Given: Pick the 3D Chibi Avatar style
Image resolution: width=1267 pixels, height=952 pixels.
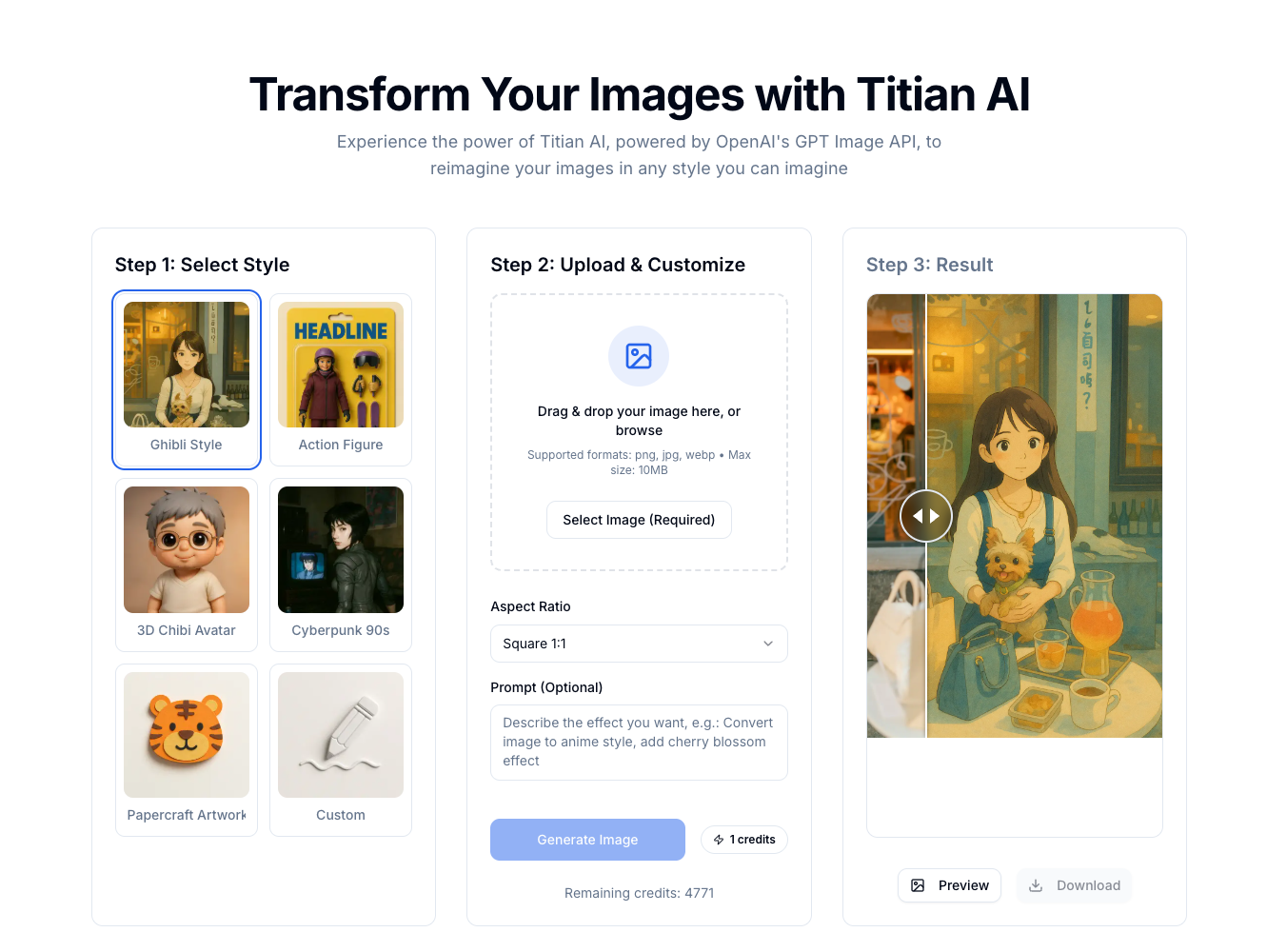Looking at the screenshot, I should pos(187,565).
